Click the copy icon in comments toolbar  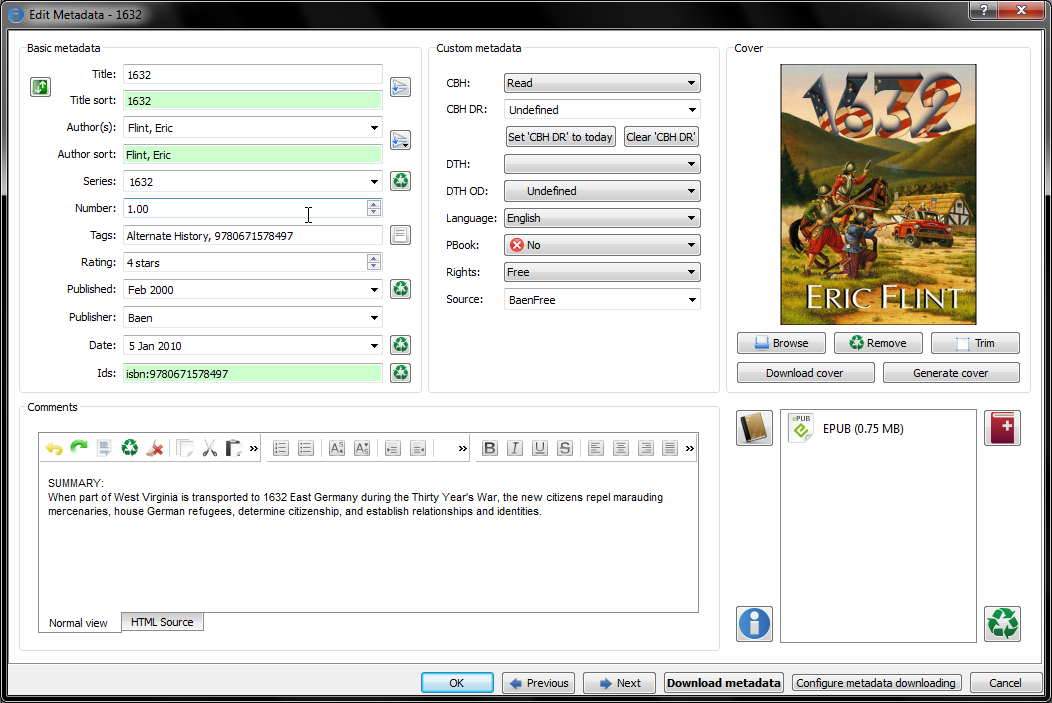[185, 448]
